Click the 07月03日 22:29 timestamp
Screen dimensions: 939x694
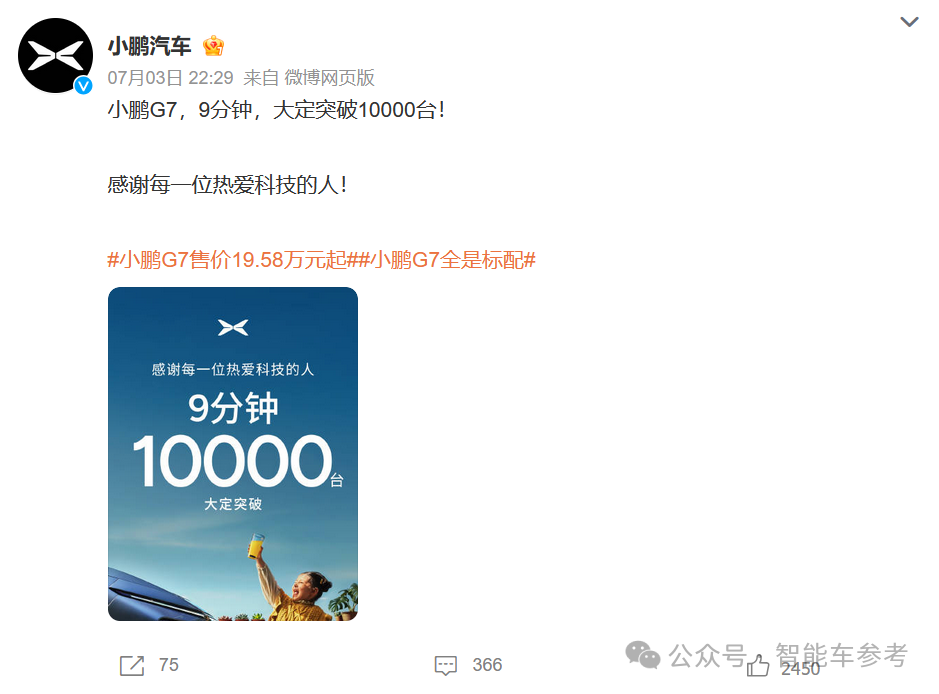tap(171, 78)
